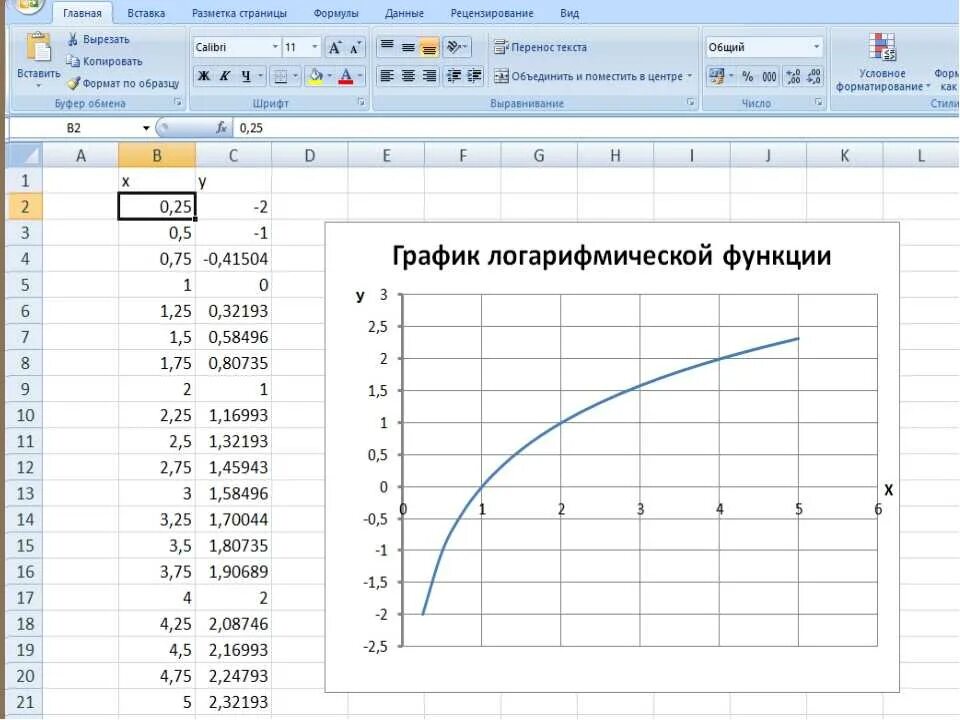Decrease font size with small A icon
The width and height of the screenshot is (960, 720).
356,47
